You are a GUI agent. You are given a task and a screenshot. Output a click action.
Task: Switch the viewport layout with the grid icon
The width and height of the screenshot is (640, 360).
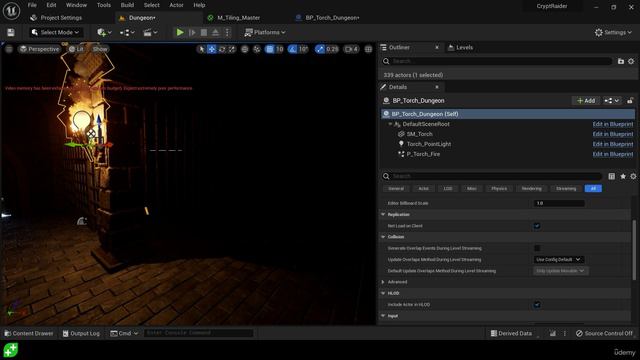368,49
